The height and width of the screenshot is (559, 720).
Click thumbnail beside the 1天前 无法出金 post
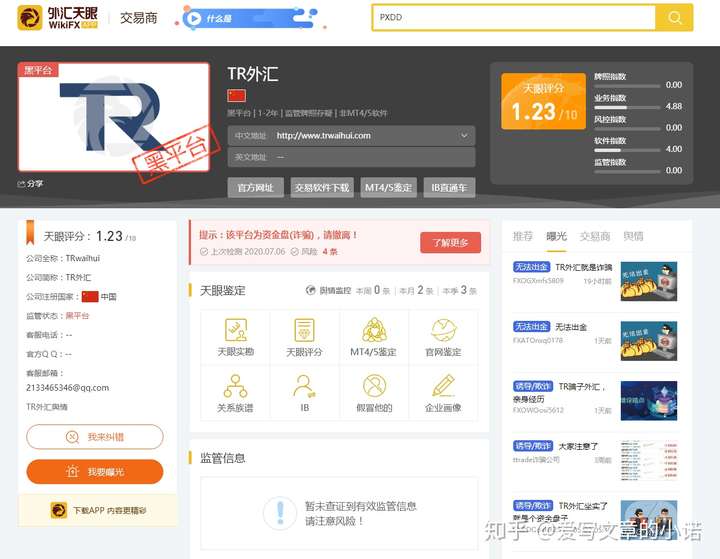click(x=649, y=341)
